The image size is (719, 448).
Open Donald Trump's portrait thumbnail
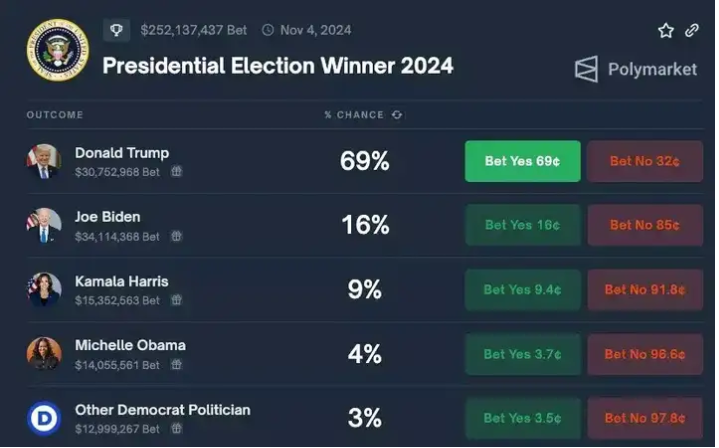[44, 161]
